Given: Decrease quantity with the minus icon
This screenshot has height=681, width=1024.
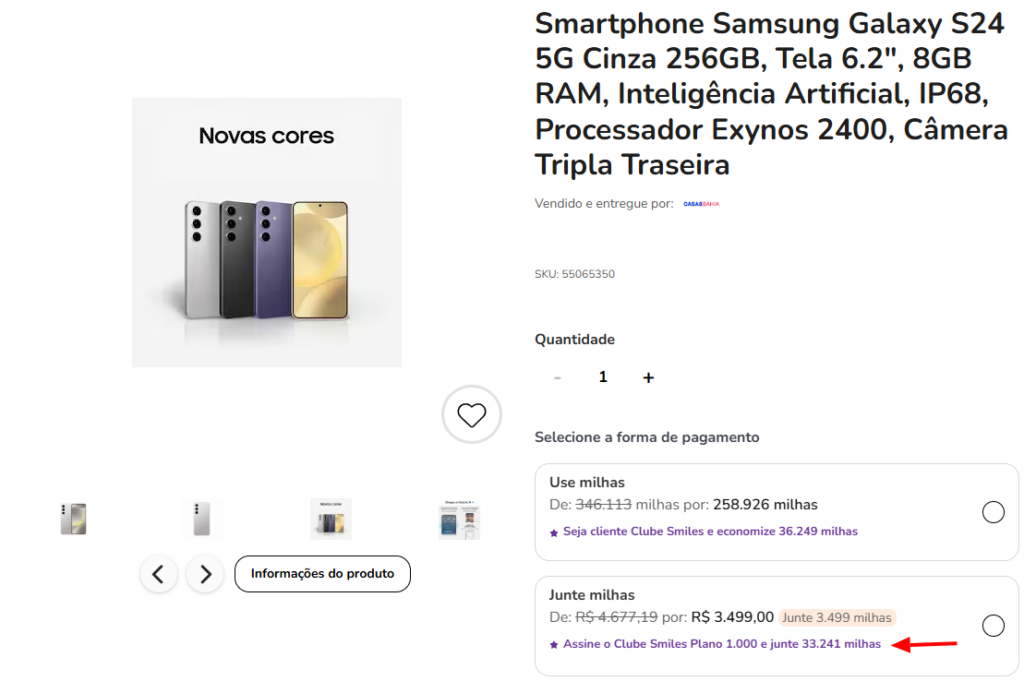Looking at the screenshot, I should click(557, 377).
